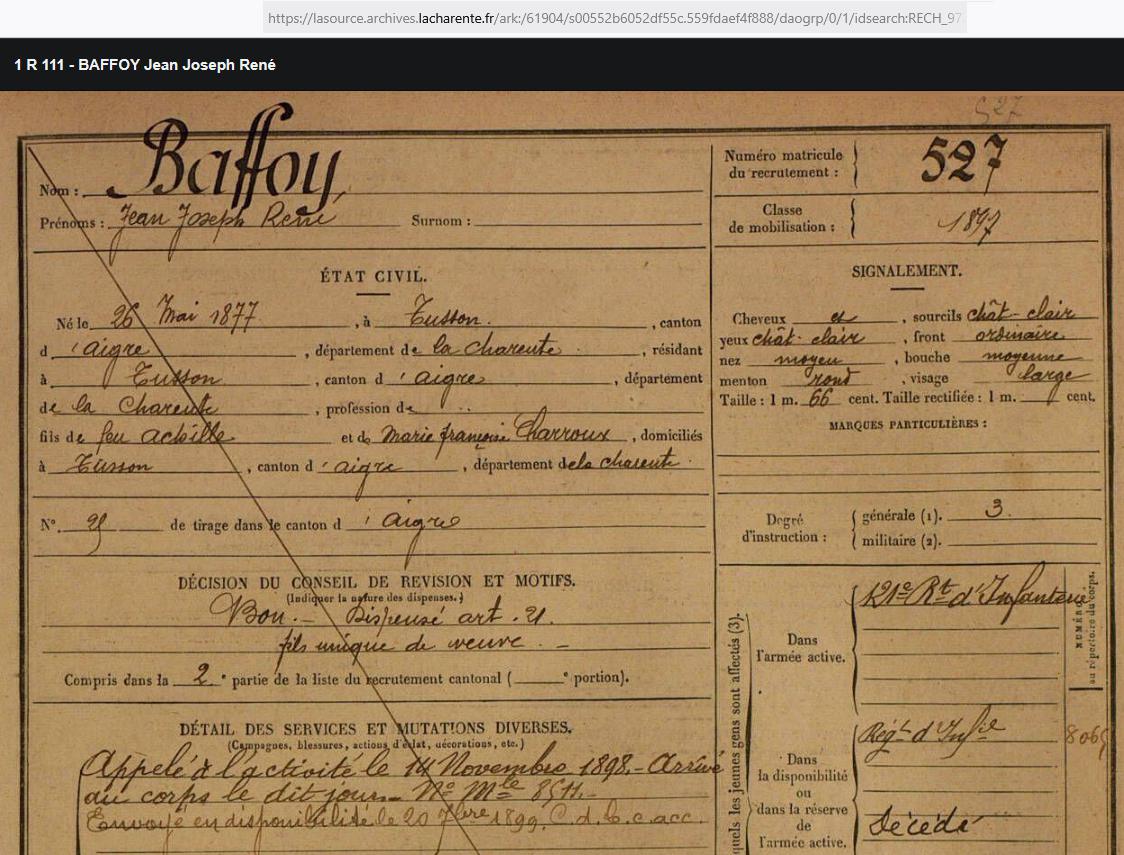The height and width of the screenshot is (855, 1124).
Task: Click the 'MARQUES PARTICULIÈRES :' label
Action: click(908, 424)
